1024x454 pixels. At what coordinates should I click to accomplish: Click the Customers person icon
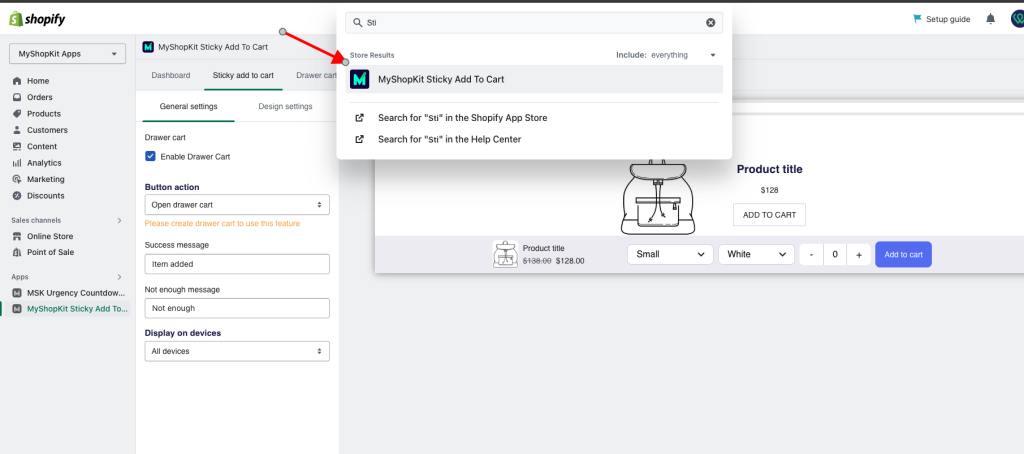(x=17, y=130)
